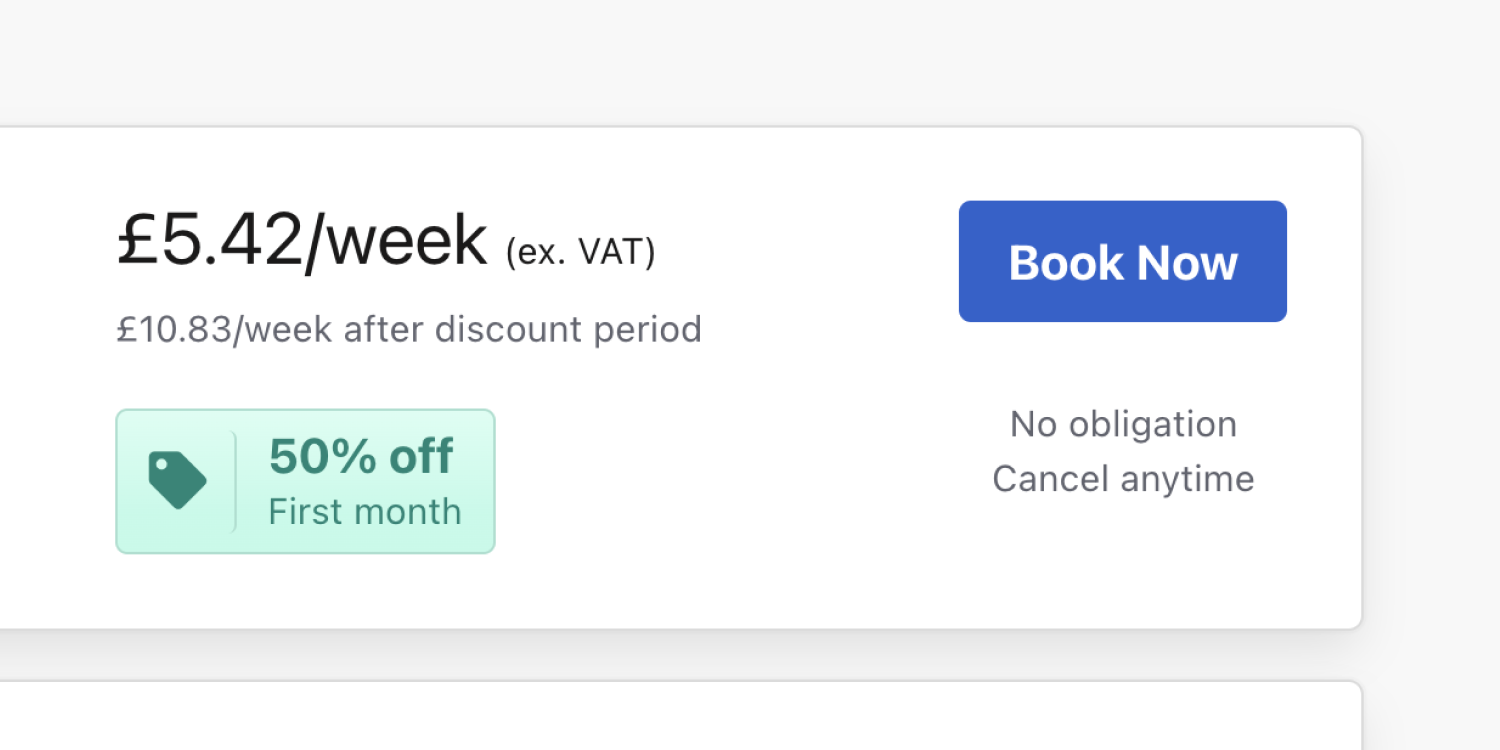
Task: Click between the price and discount badge
Action: [x=300, y=380]
